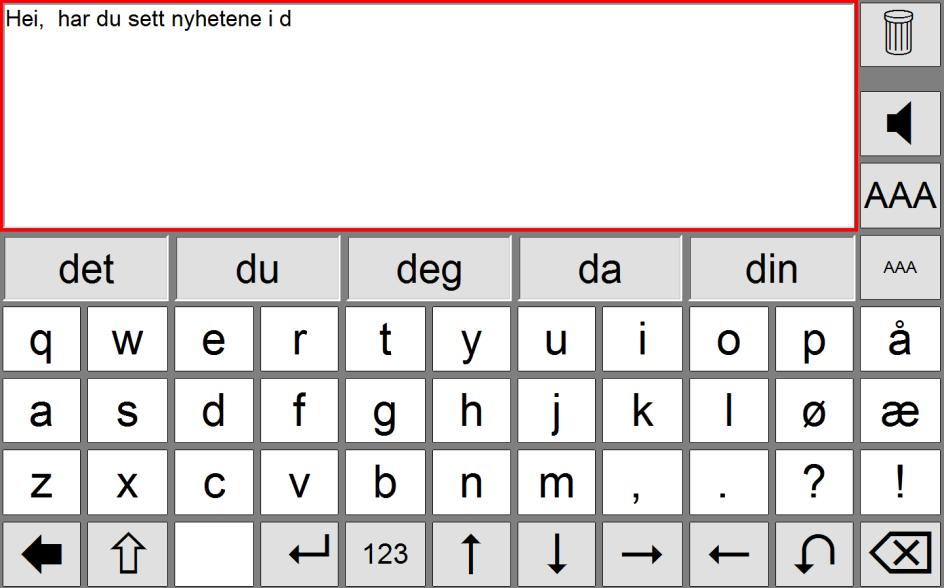This screenshot has width=944, height=588.
Task: Insert a new line with return key
Action: click(x=299, y=554)
